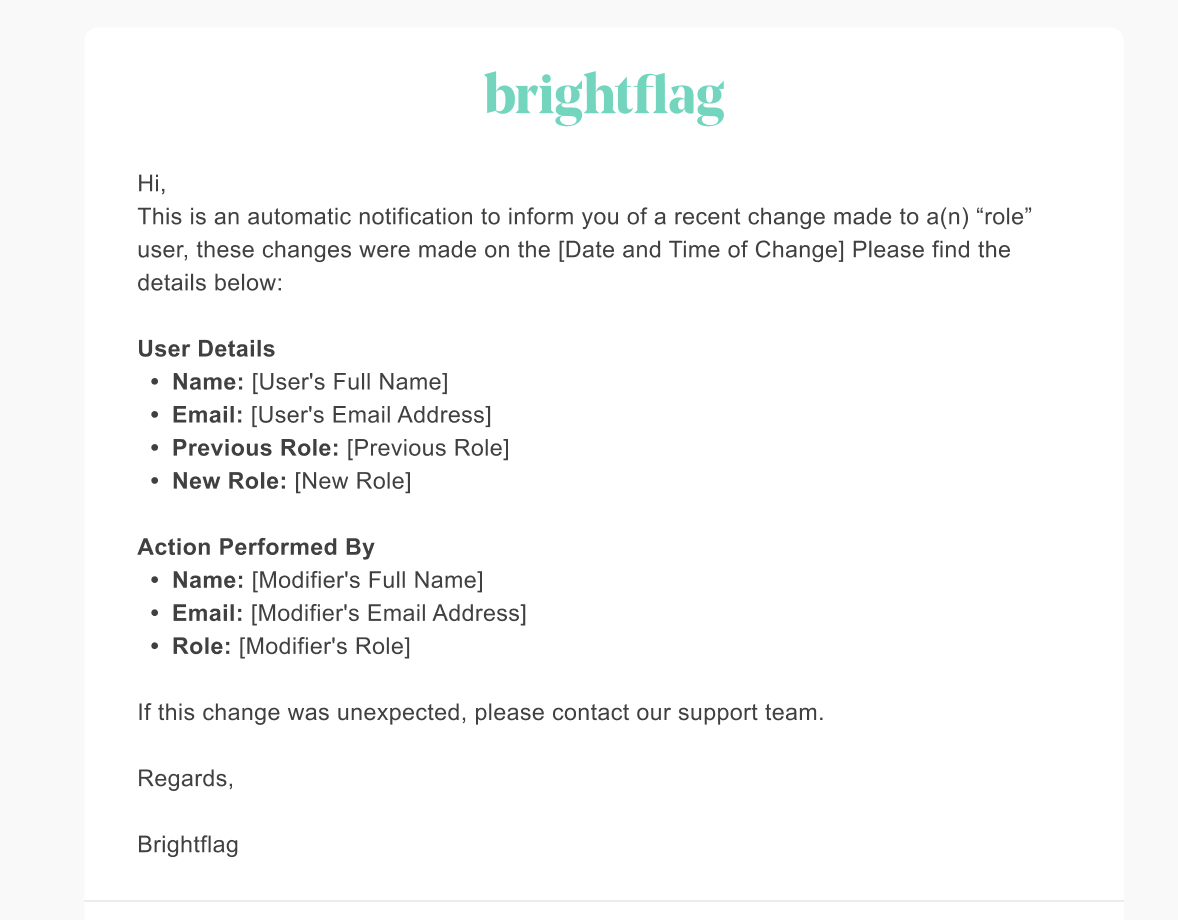1178x920 pixels.
Task: Click the bold 'Role:' label under Action Performed By
Action: click(x=201, y=646)
